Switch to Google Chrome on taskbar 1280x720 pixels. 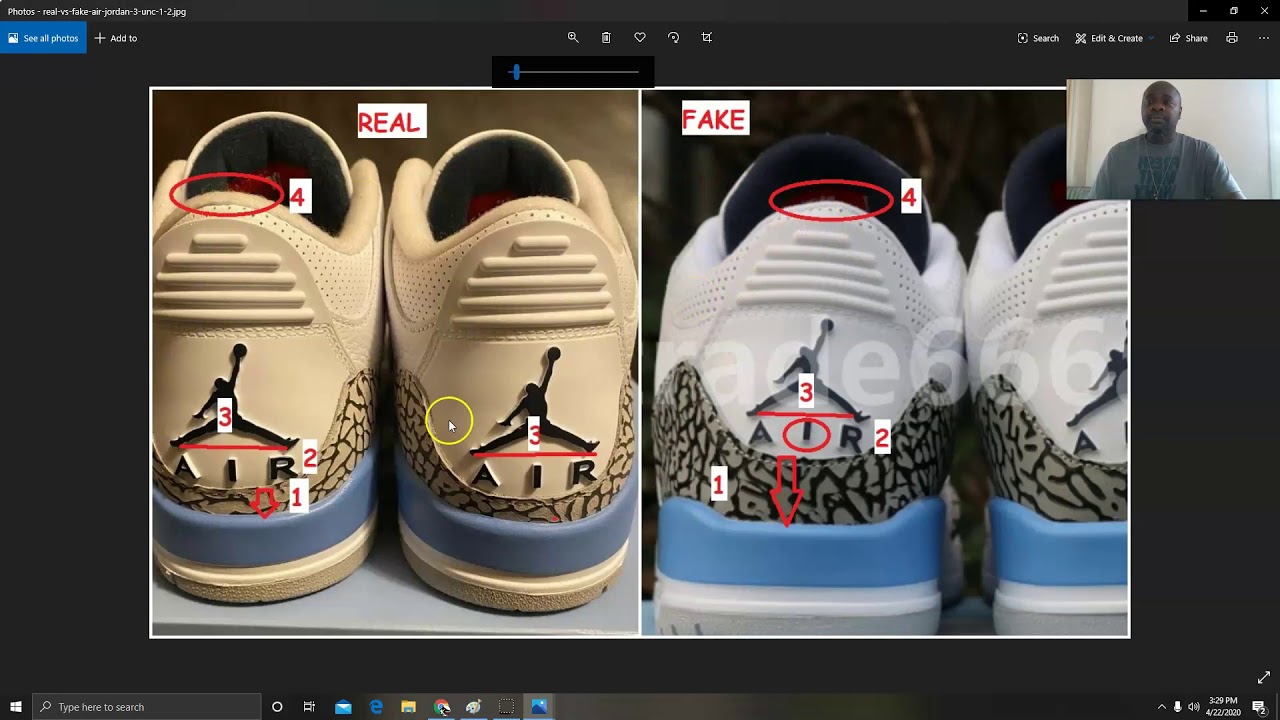click(442, 707)
